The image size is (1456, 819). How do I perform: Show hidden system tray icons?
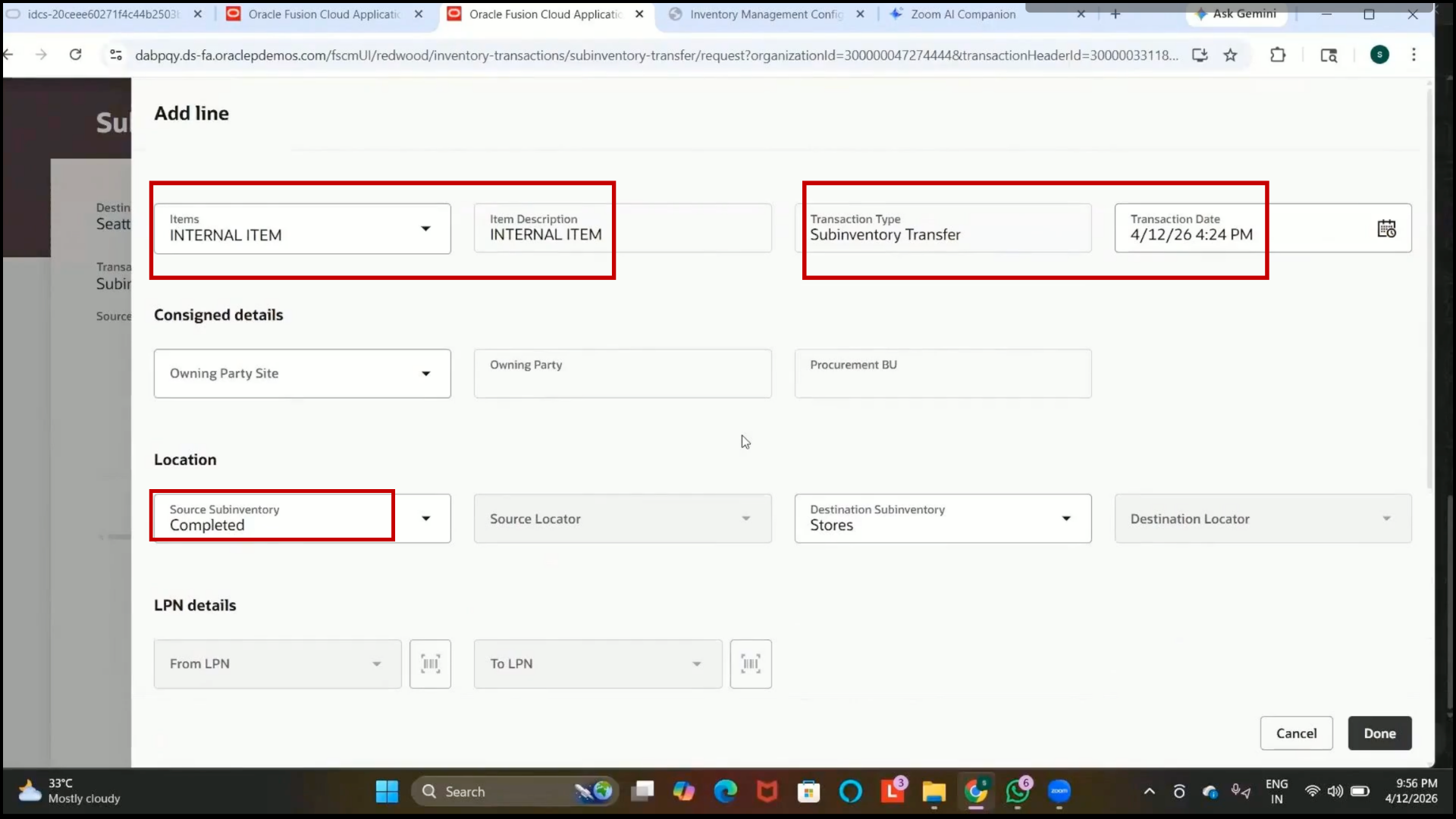coord(1149,792)
